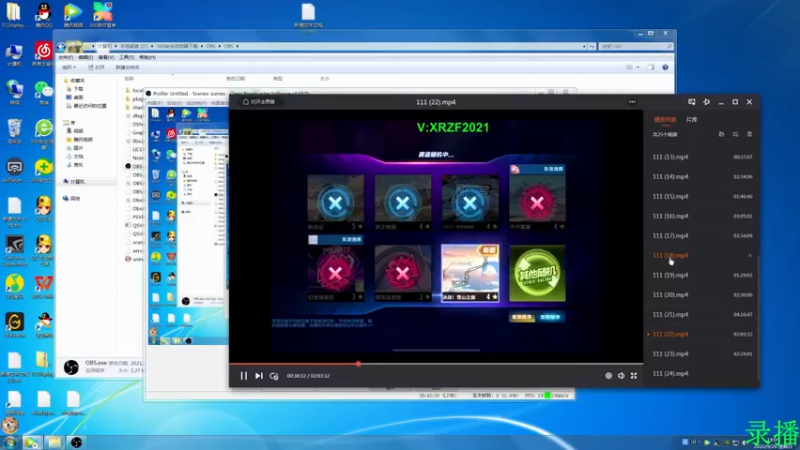Open the WeChat desktop icon
The height and width of the screenshot is (450, 800).
click(x=43, y=92)
